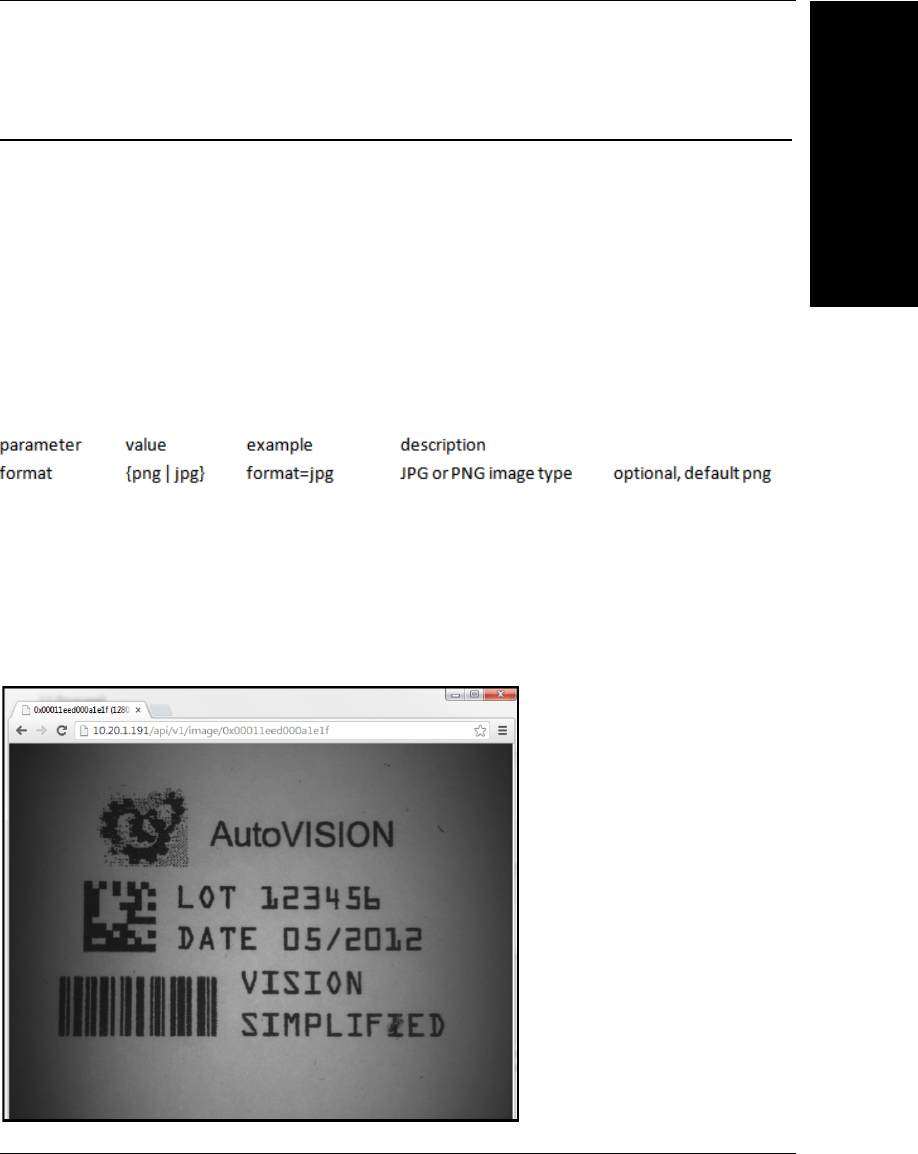
Task: Maximize the browser window
Action: click(x=475, y=694)
